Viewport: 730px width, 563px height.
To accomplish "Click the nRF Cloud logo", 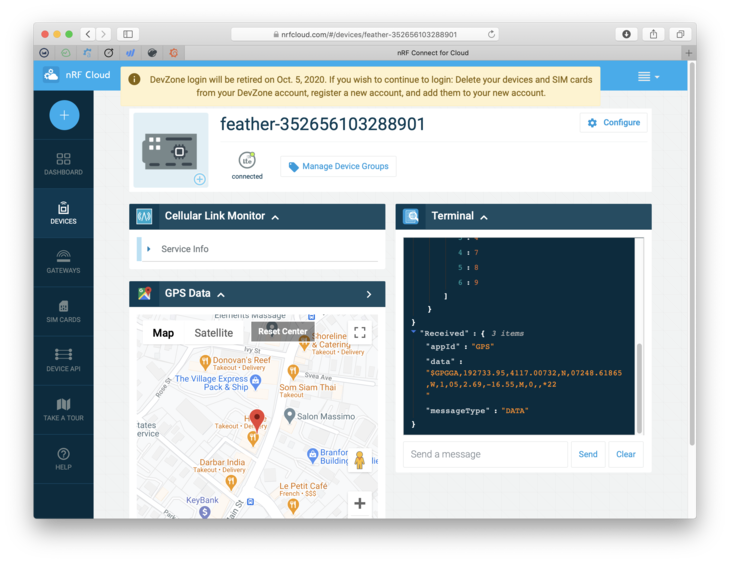I will (x=77, y=75).
